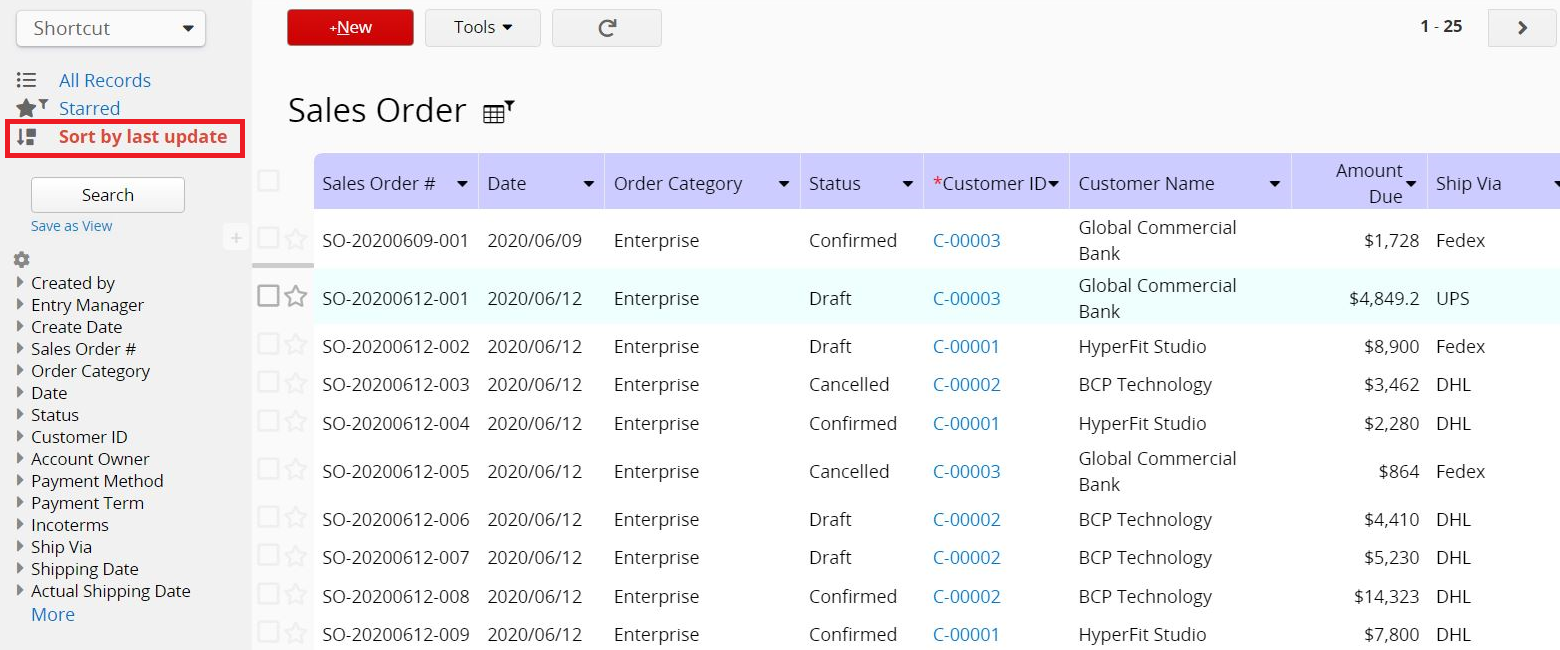Click the 1 - 25 page range indicator
Viewport: 1560px width, 650px height.
pyautogui.click(x=1441, y=27)
